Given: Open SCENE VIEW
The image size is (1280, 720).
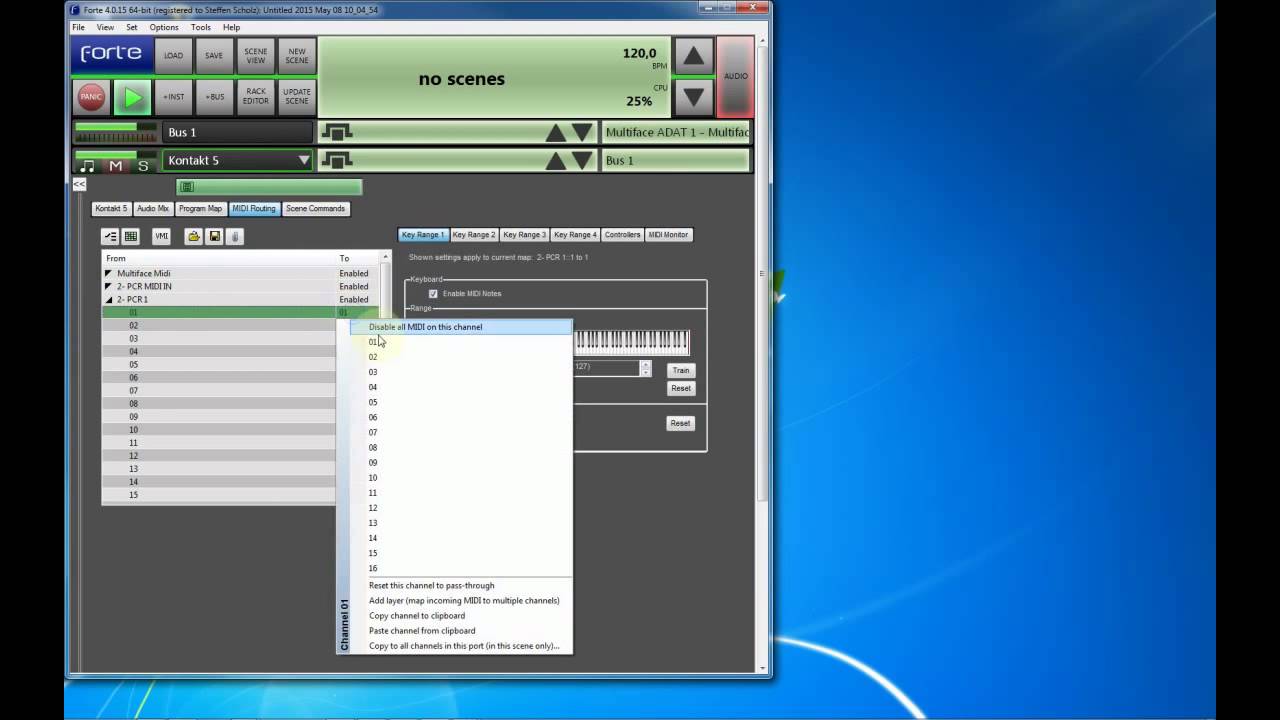Looking at the screenshot, I should tap(256, 56).
